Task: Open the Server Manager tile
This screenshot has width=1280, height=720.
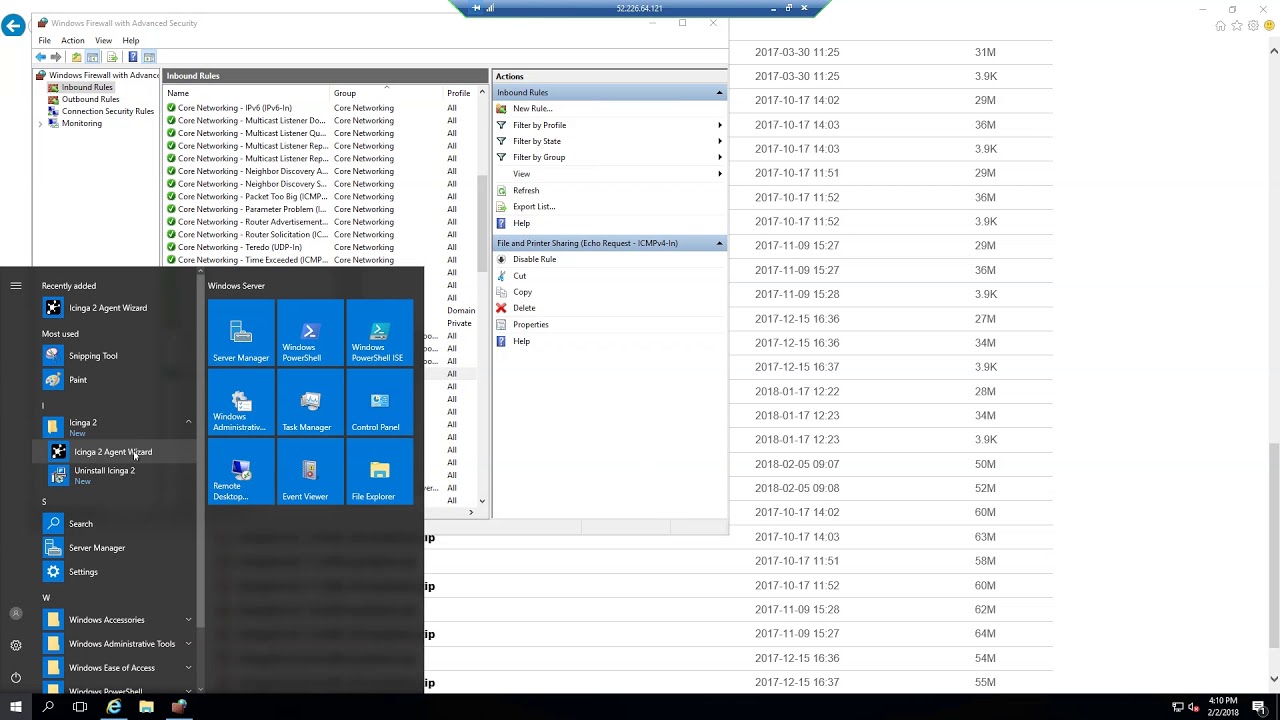Action: 241,333
